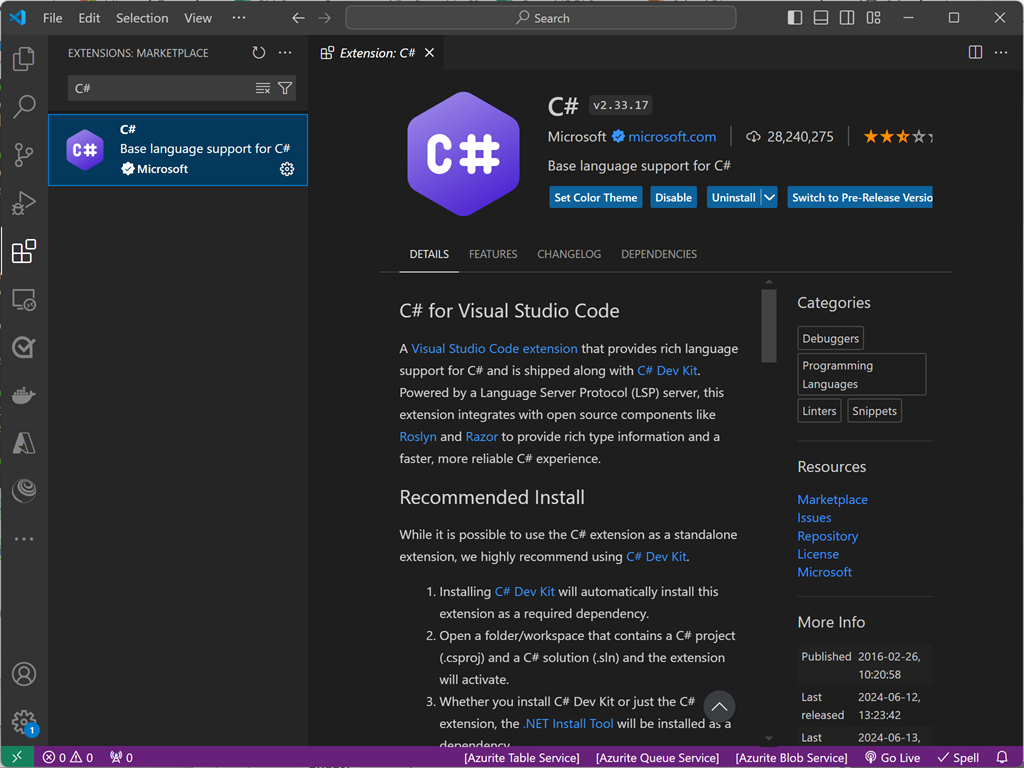Open the C# Dev Kit link

point(667,370)
